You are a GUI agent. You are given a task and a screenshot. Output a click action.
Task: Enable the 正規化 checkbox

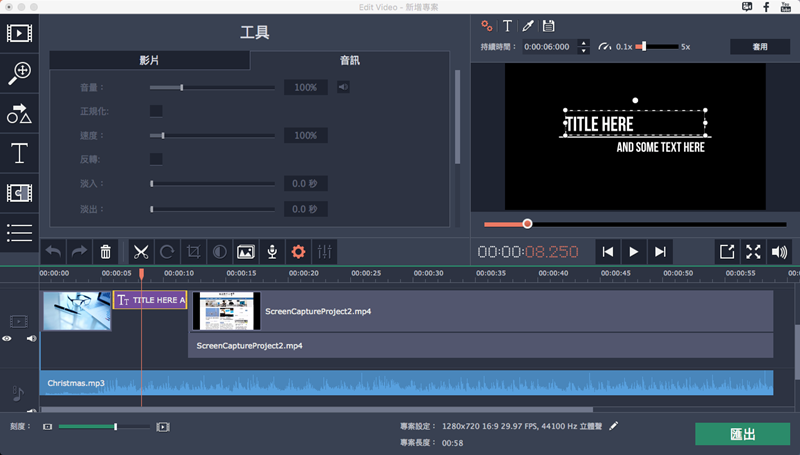(156, 111)
